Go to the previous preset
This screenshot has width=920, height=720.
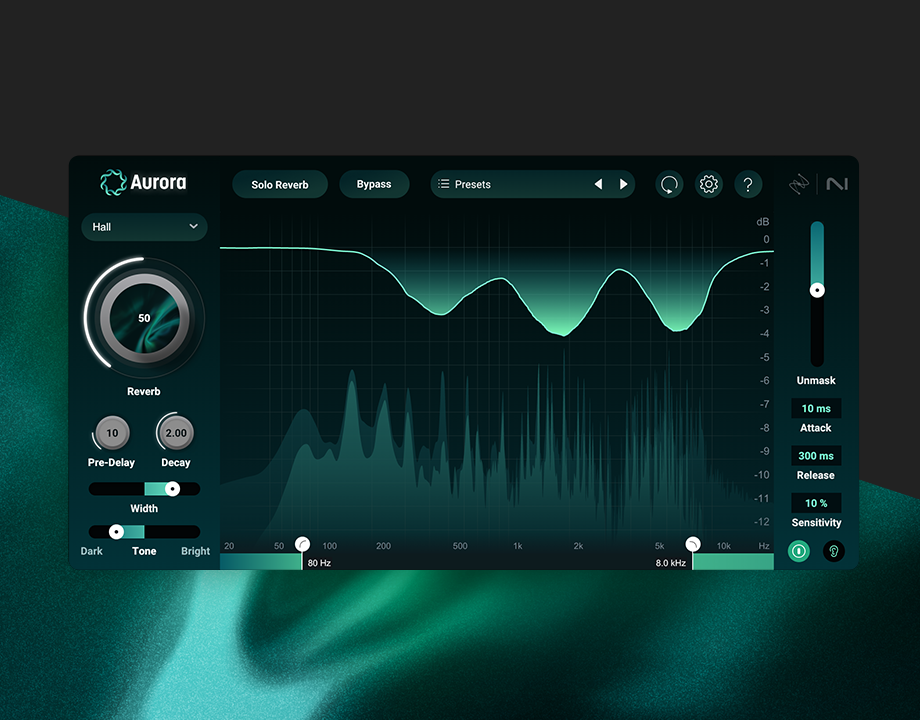(x=598, y=185)
